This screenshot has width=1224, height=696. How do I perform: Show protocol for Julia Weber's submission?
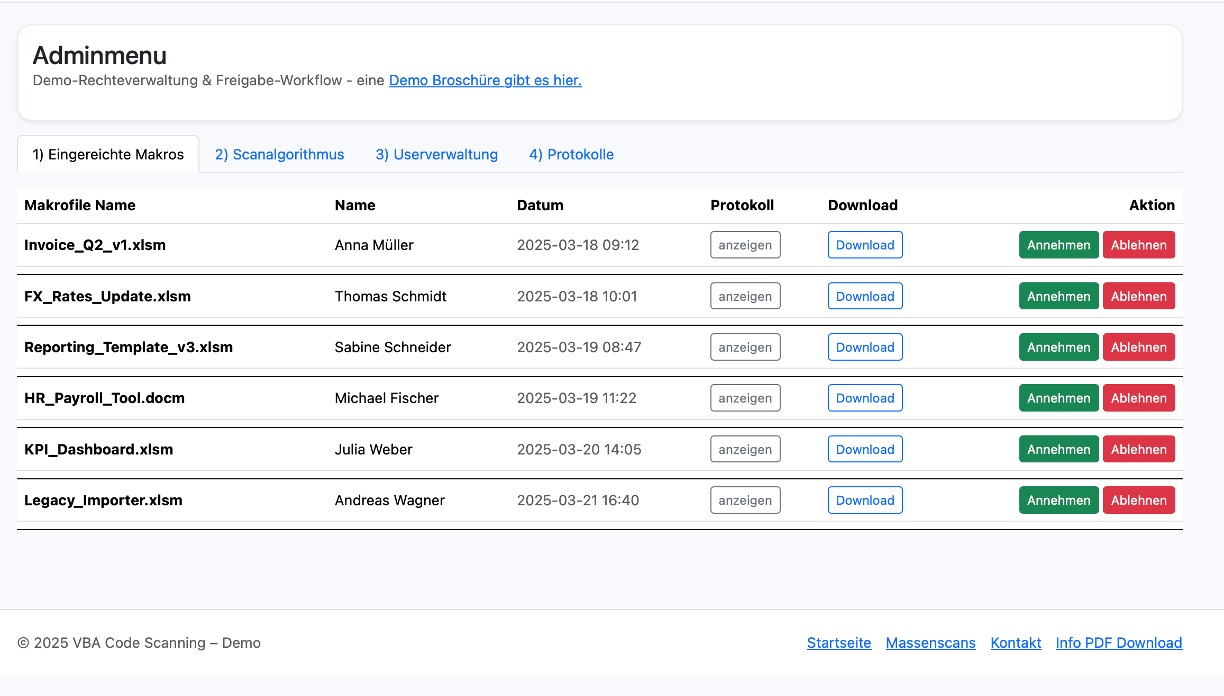click(x=745, y=449)
